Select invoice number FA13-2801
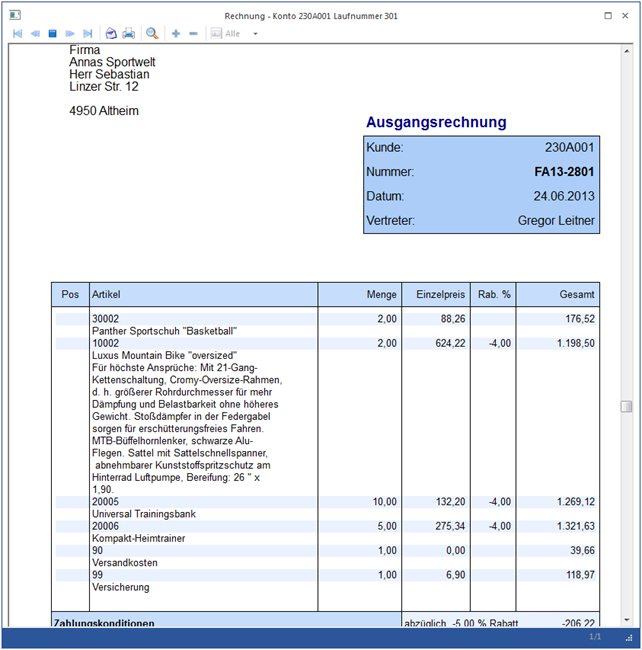The image size is (642, 650). coord(564,172)
